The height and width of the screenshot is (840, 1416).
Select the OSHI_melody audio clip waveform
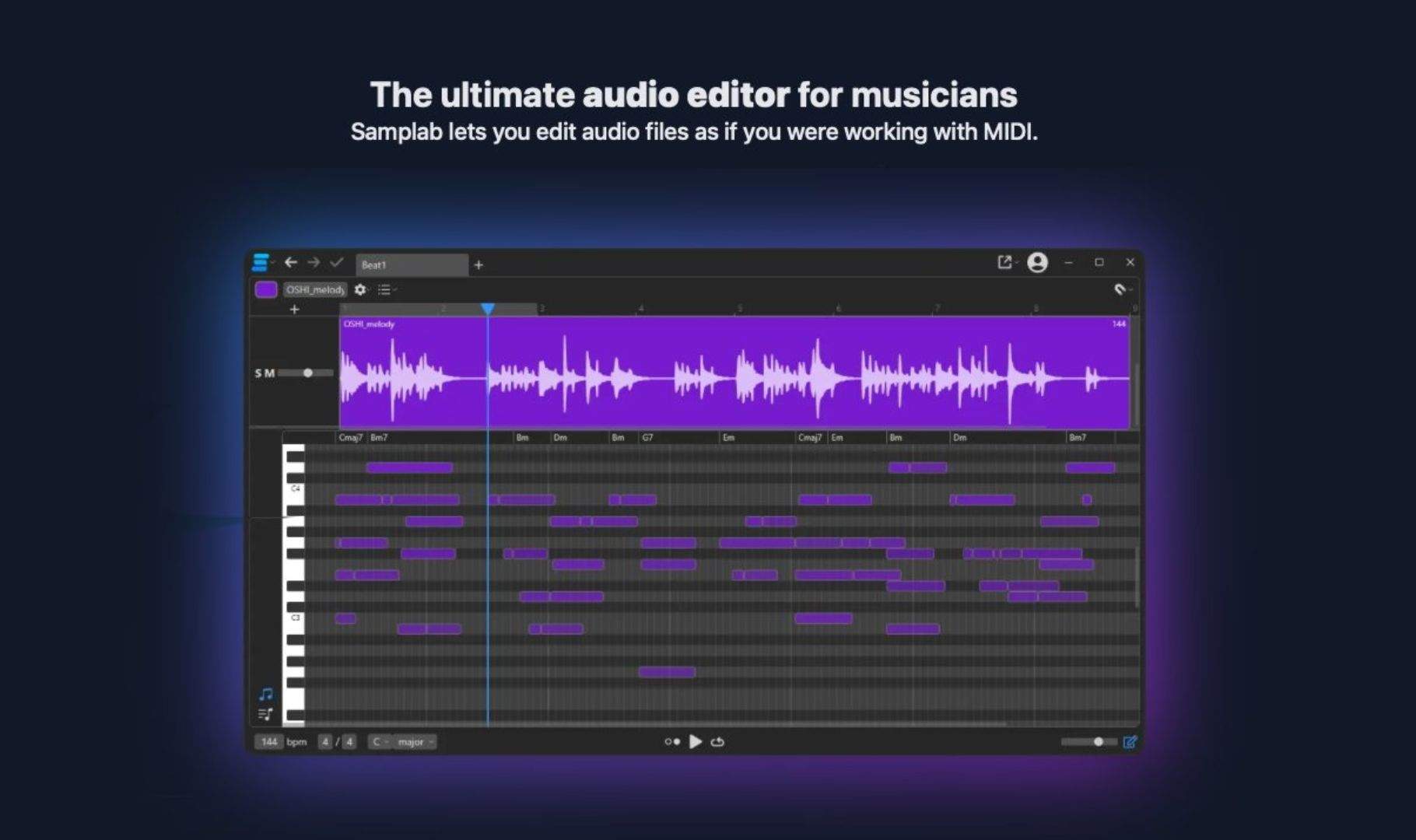click(734, 373)
